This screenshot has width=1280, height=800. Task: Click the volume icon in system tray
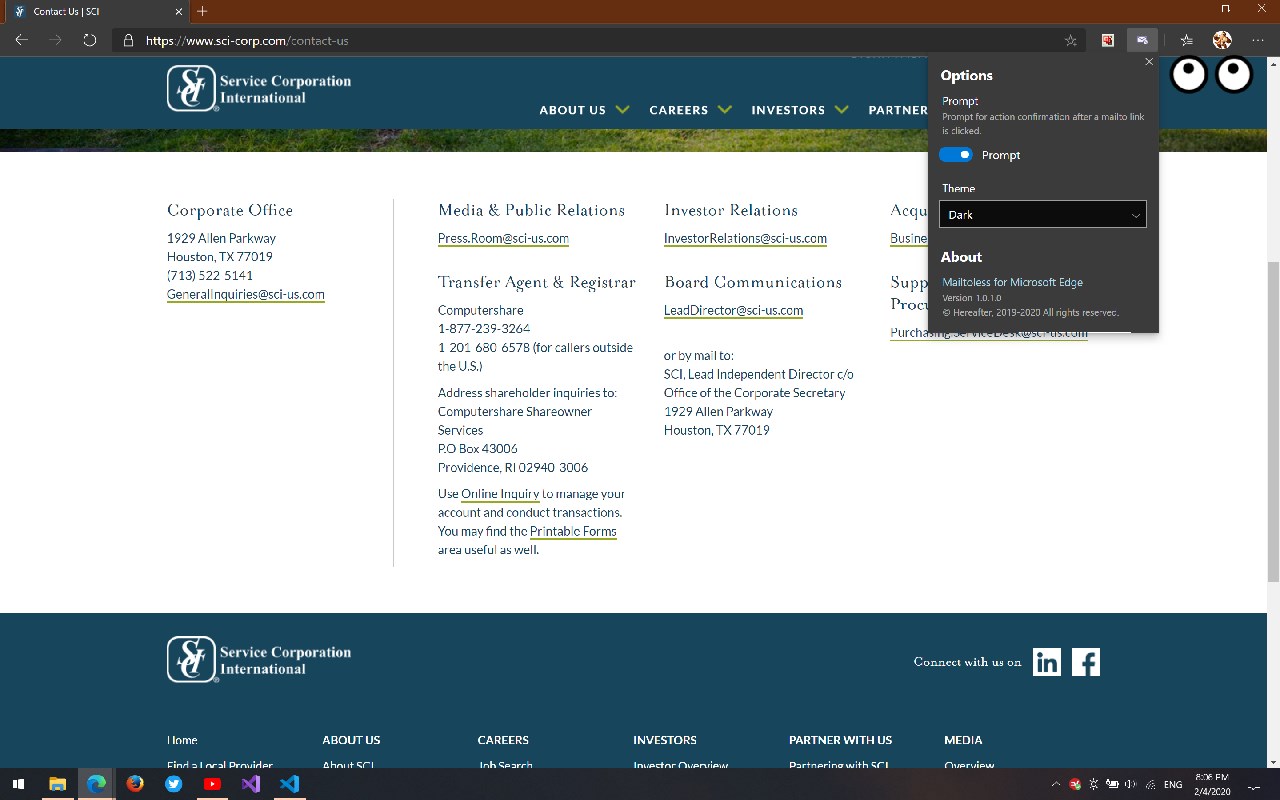1131,785
